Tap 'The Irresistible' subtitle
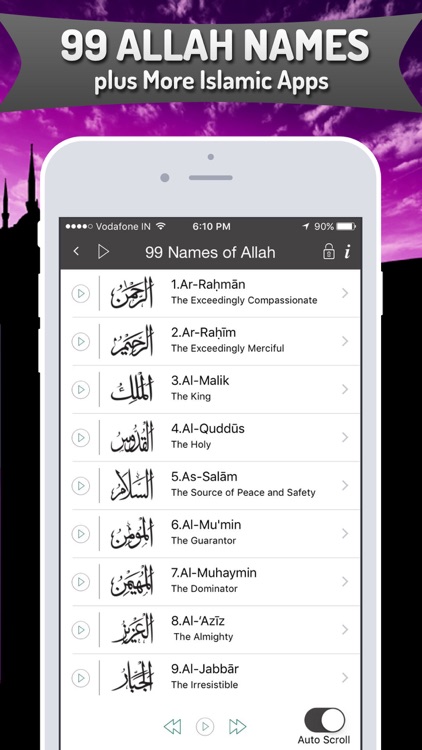This screenshot has width=422, height=750. pyautogui.click(x=204, y=685)
